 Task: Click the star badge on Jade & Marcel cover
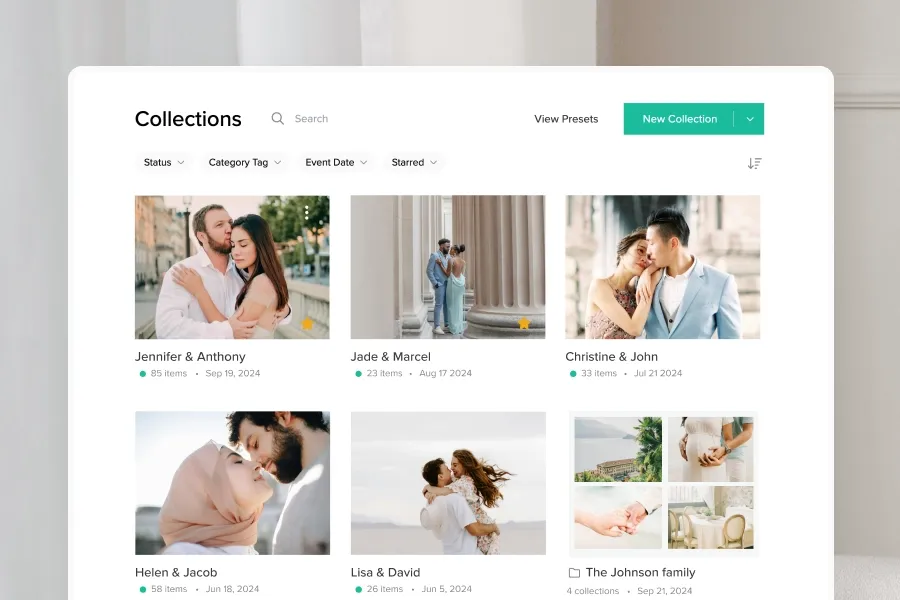[523, 324]
